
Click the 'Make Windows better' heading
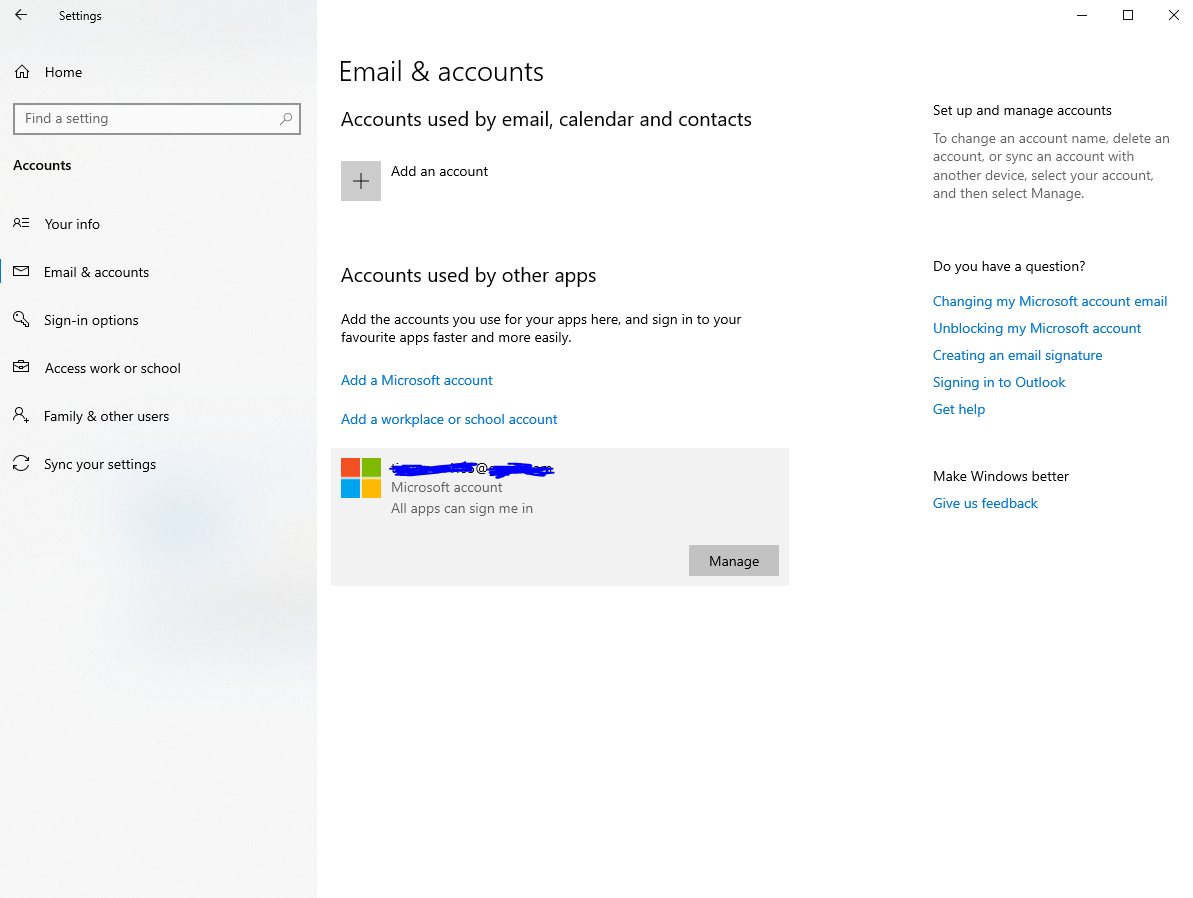point(1001,476)
